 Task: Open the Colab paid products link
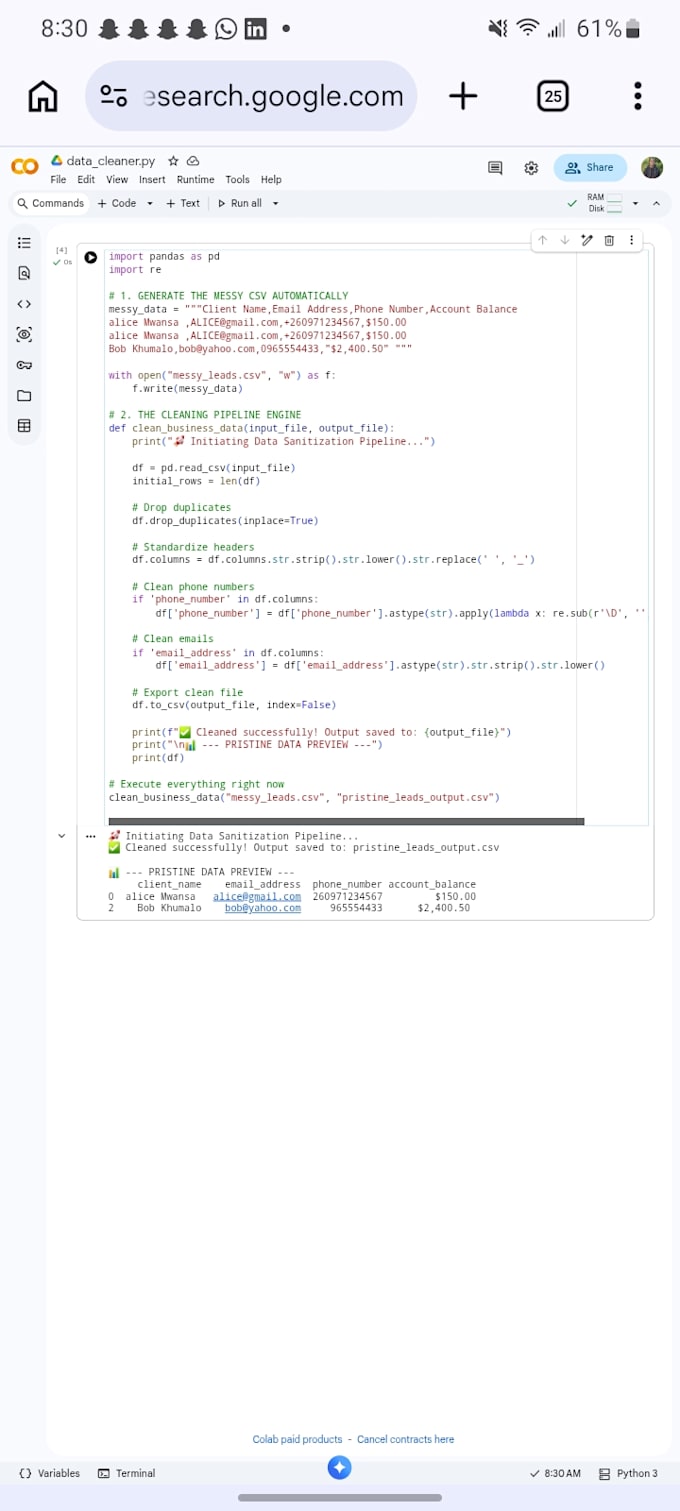297,1439
